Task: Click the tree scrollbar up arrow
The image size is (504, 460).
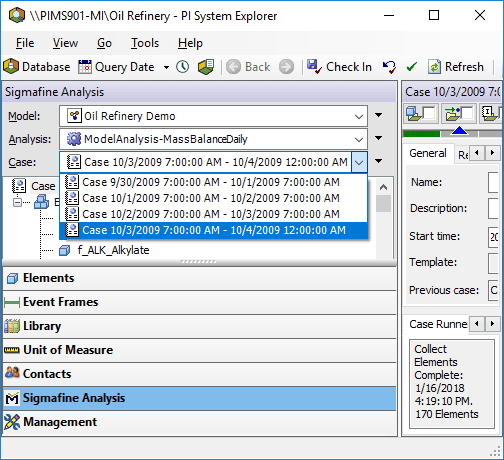Action: [x=383, y=187]
